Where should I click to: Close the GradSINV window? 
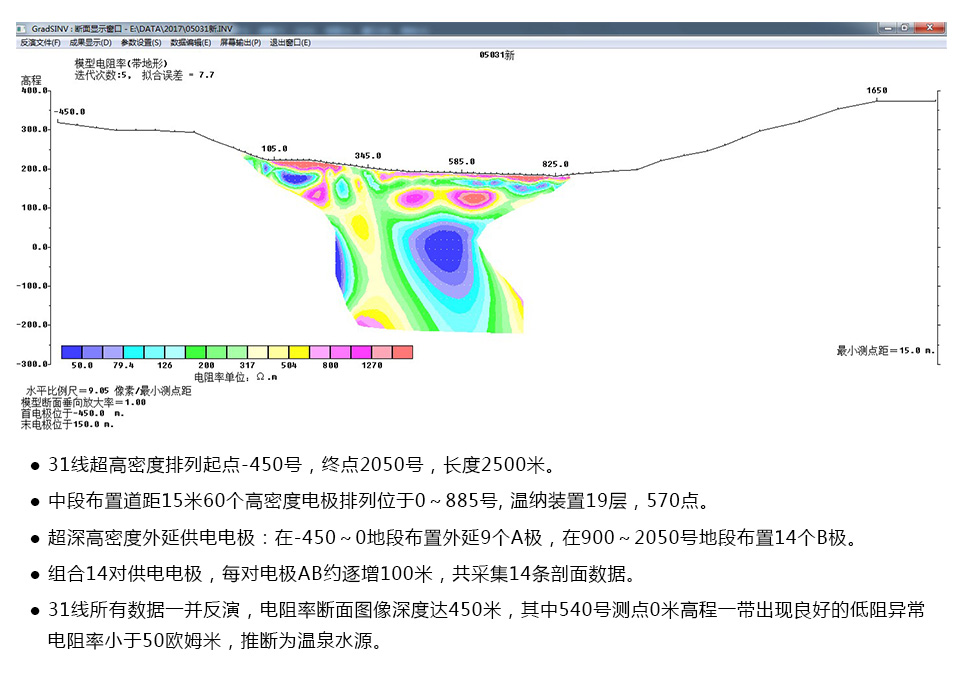[930, 29]
